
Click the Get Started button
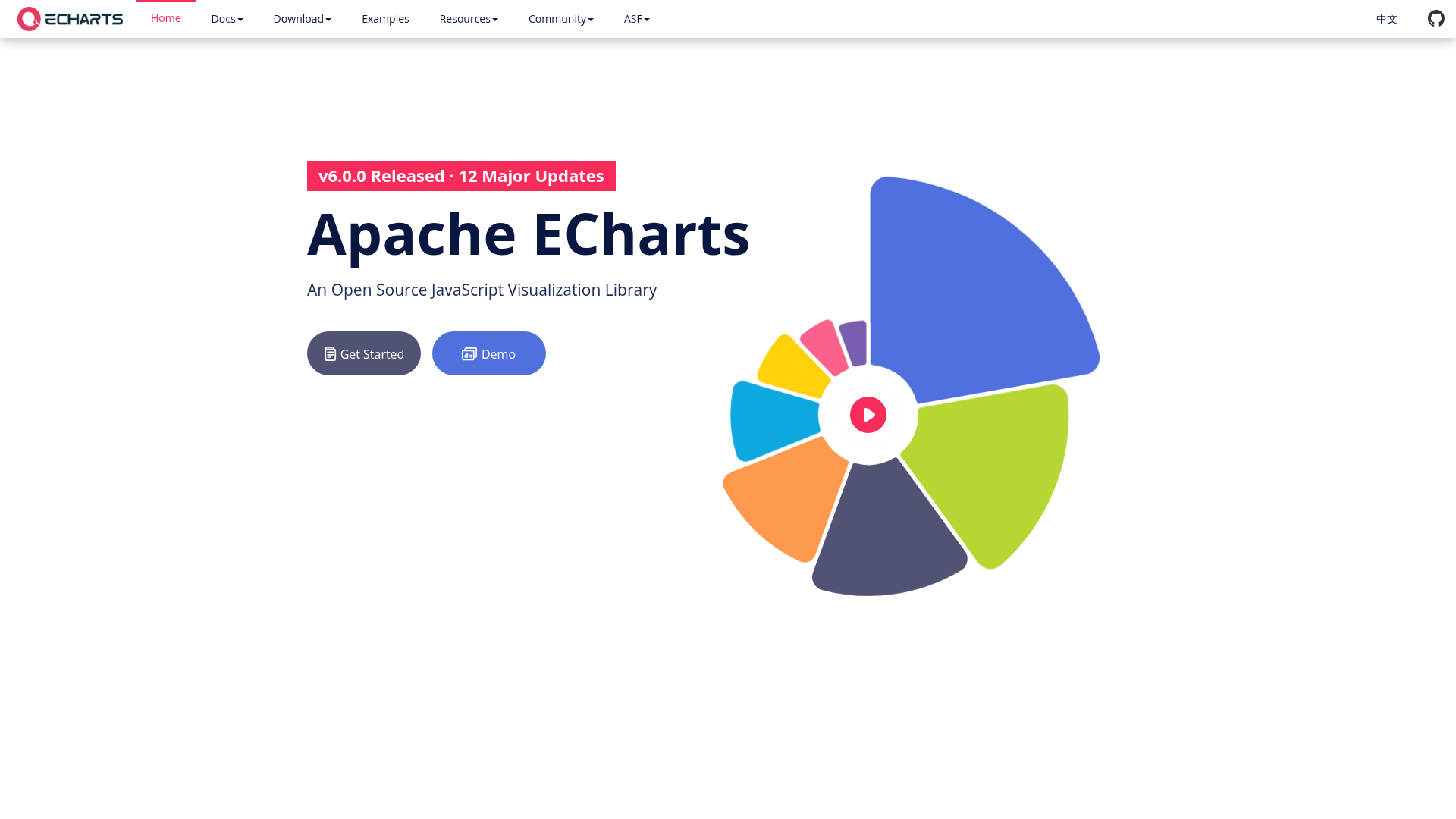point(363,353)
